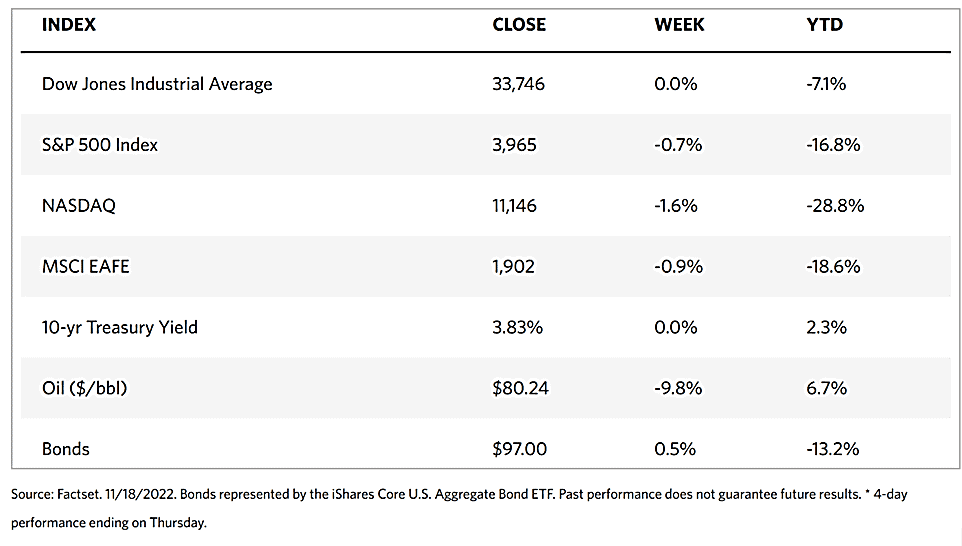Click the INDEX column header
This screenshot has width=962, height=546.
[69, 25]
